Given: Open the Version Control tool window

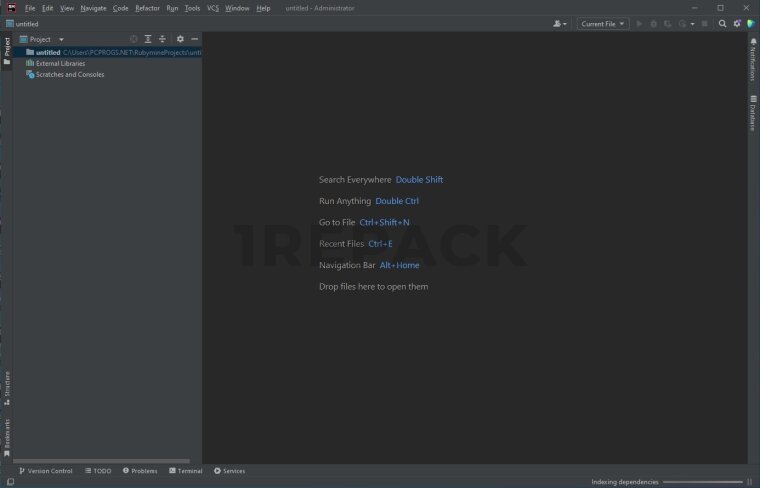Looking at the screenshot, I should [46, 470].
